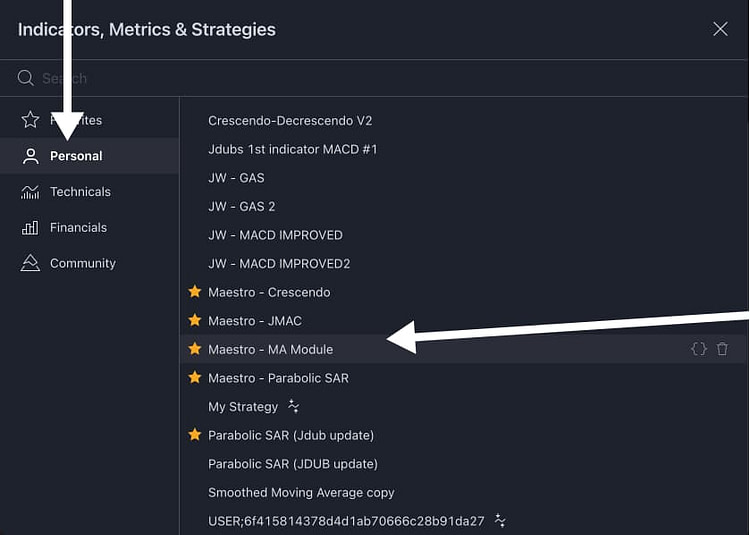Remove star from Parabolic SAR (Jdub update)

[x=195, y=435]
